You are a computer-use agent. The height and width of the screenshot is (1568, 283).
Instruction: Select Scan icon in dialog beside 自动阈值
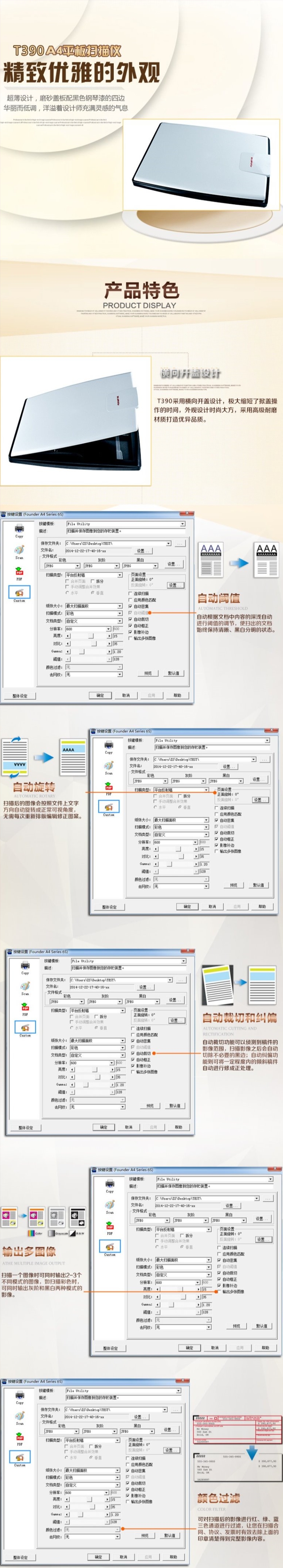19,550
